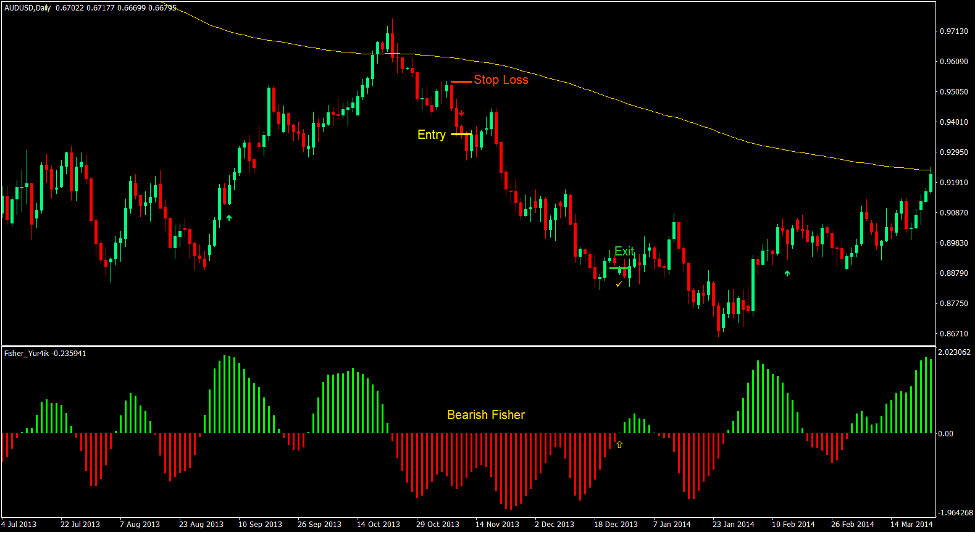Screen dimensions: 977x533
Task: Click the yellow Entry horizontal line marker
Action: pos(461,134)
